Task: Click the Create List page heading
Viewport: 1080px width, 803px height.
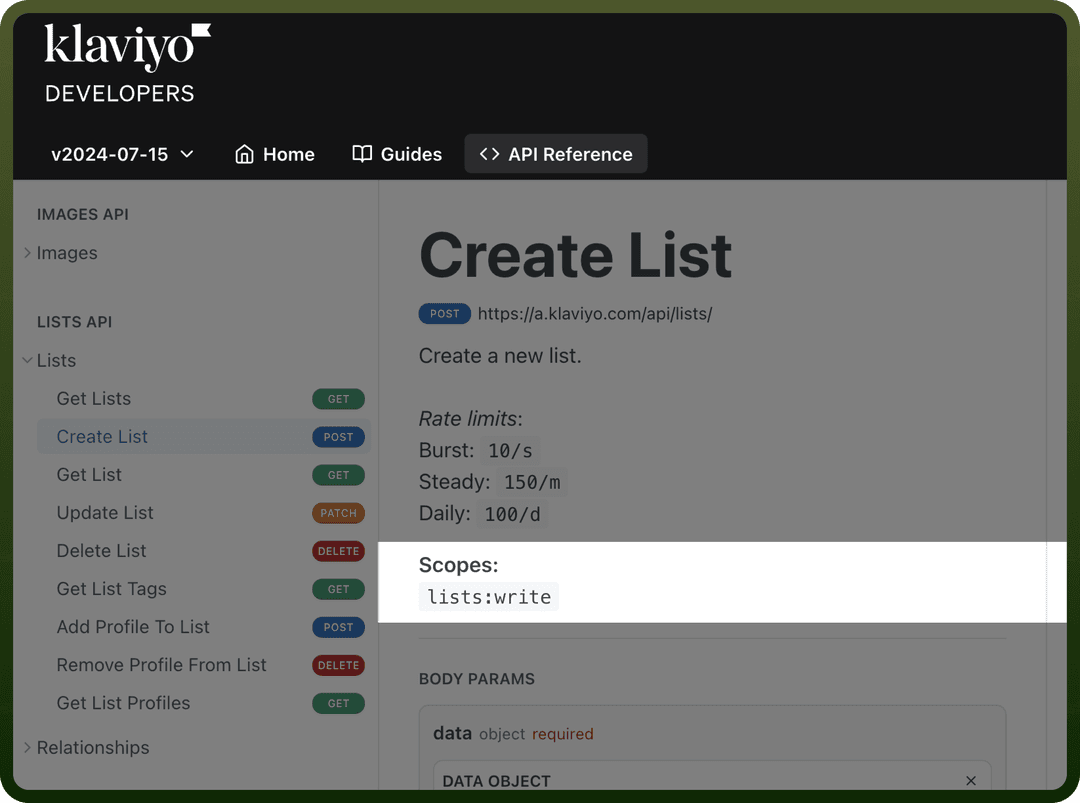Action: click(576, 256)
